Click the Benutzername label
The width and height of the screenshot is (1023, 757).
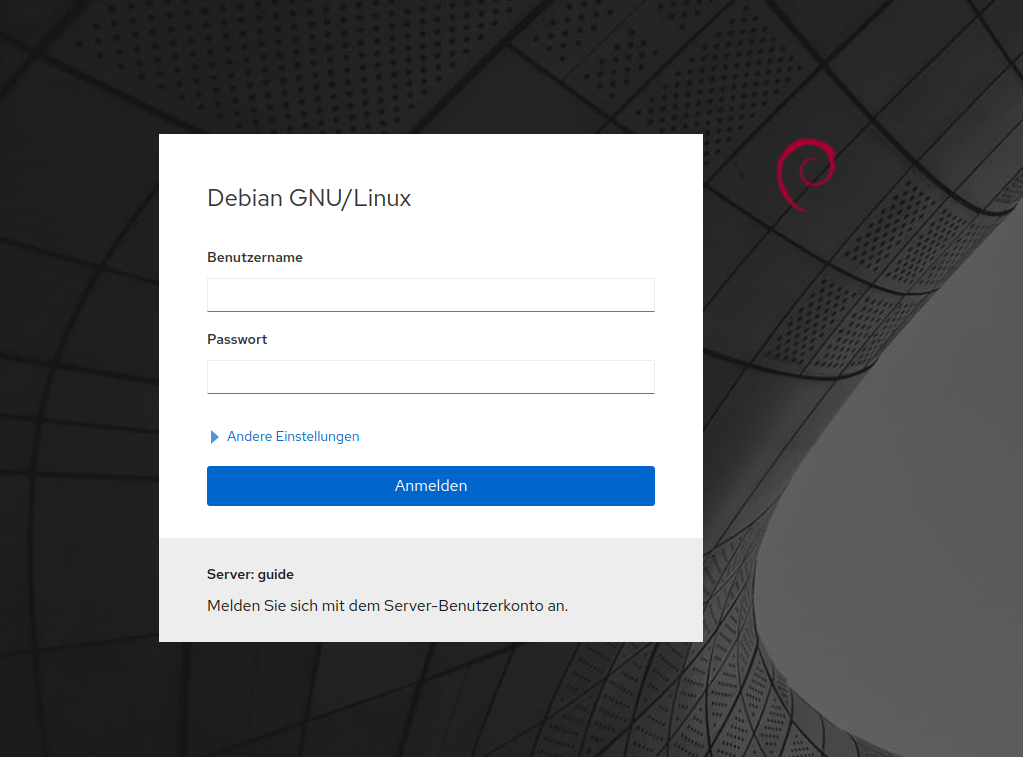pyautogui.click(x=254, y=257)
